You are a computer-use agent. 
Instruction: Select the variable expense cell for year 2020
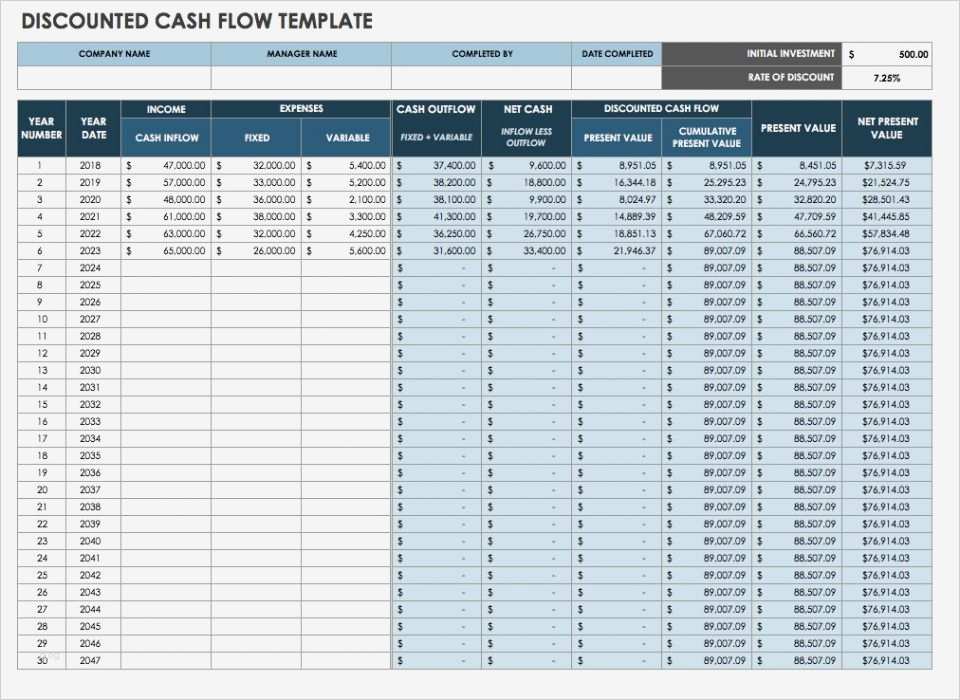(x=346, y=199)
